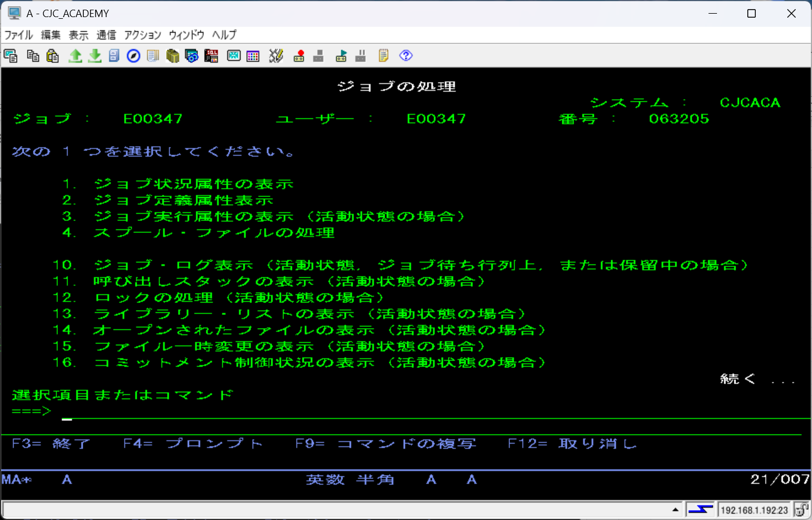Viewport: 812px width, 520px height.
Task: Click option 16. コミットメント制御状況の表示
Action: pyautogui.click(x=300, y=362)
